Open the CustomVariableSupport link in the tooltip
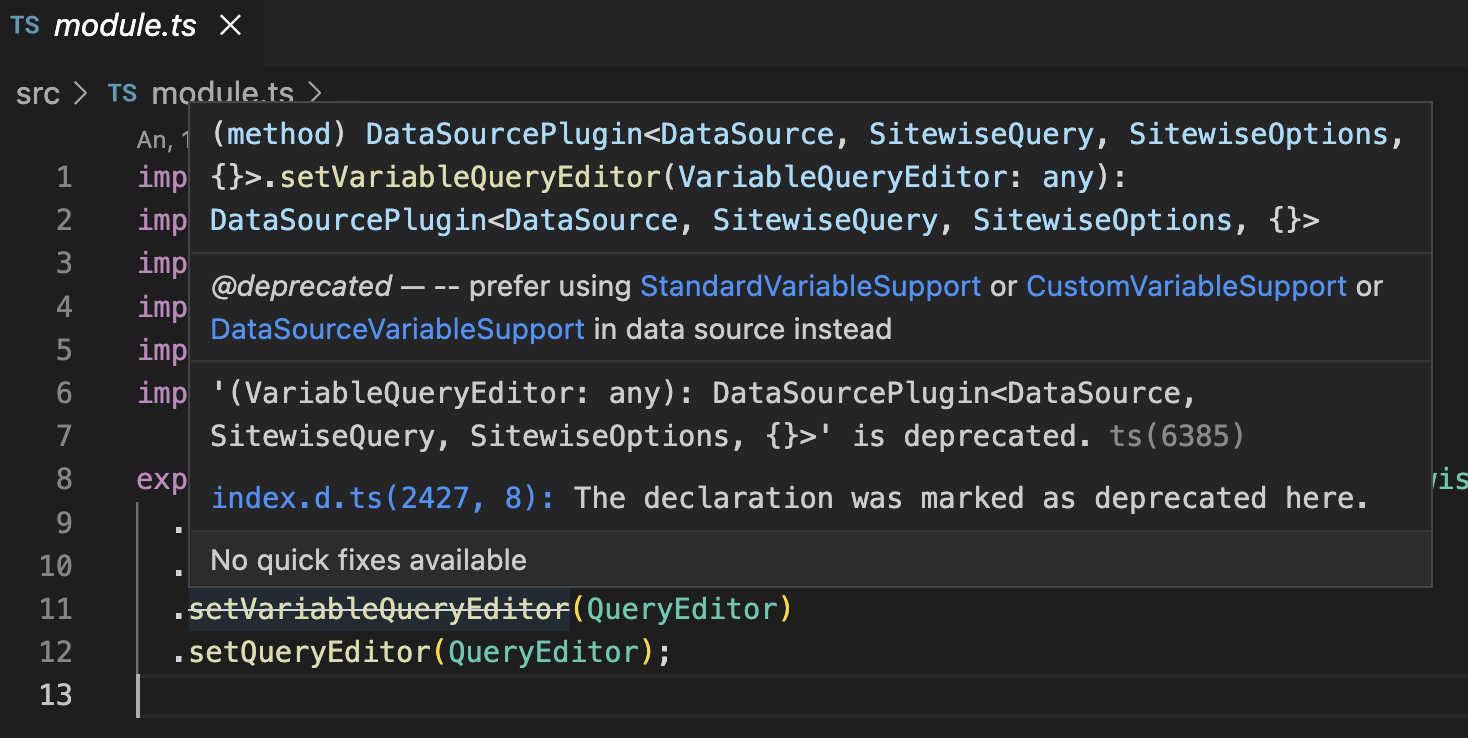This screenshot has width=1468, height=738. (x=1186, y=286)
